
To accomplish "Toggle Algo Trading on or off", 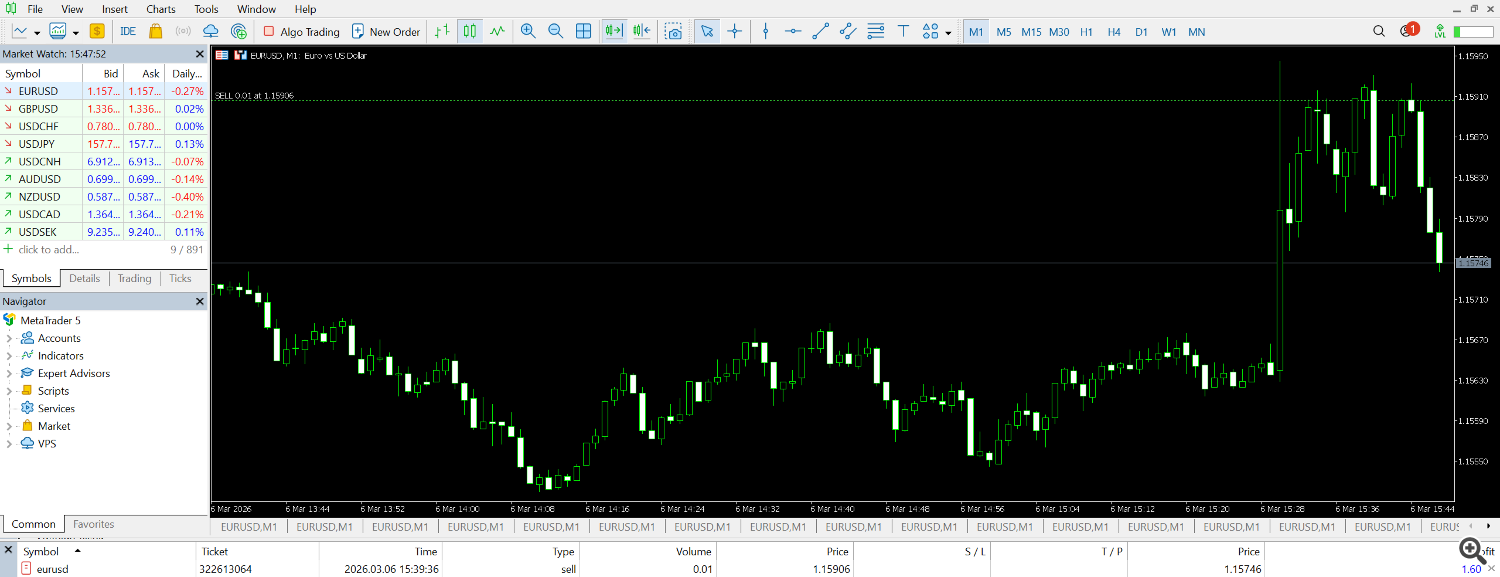I will coord(301,31).
